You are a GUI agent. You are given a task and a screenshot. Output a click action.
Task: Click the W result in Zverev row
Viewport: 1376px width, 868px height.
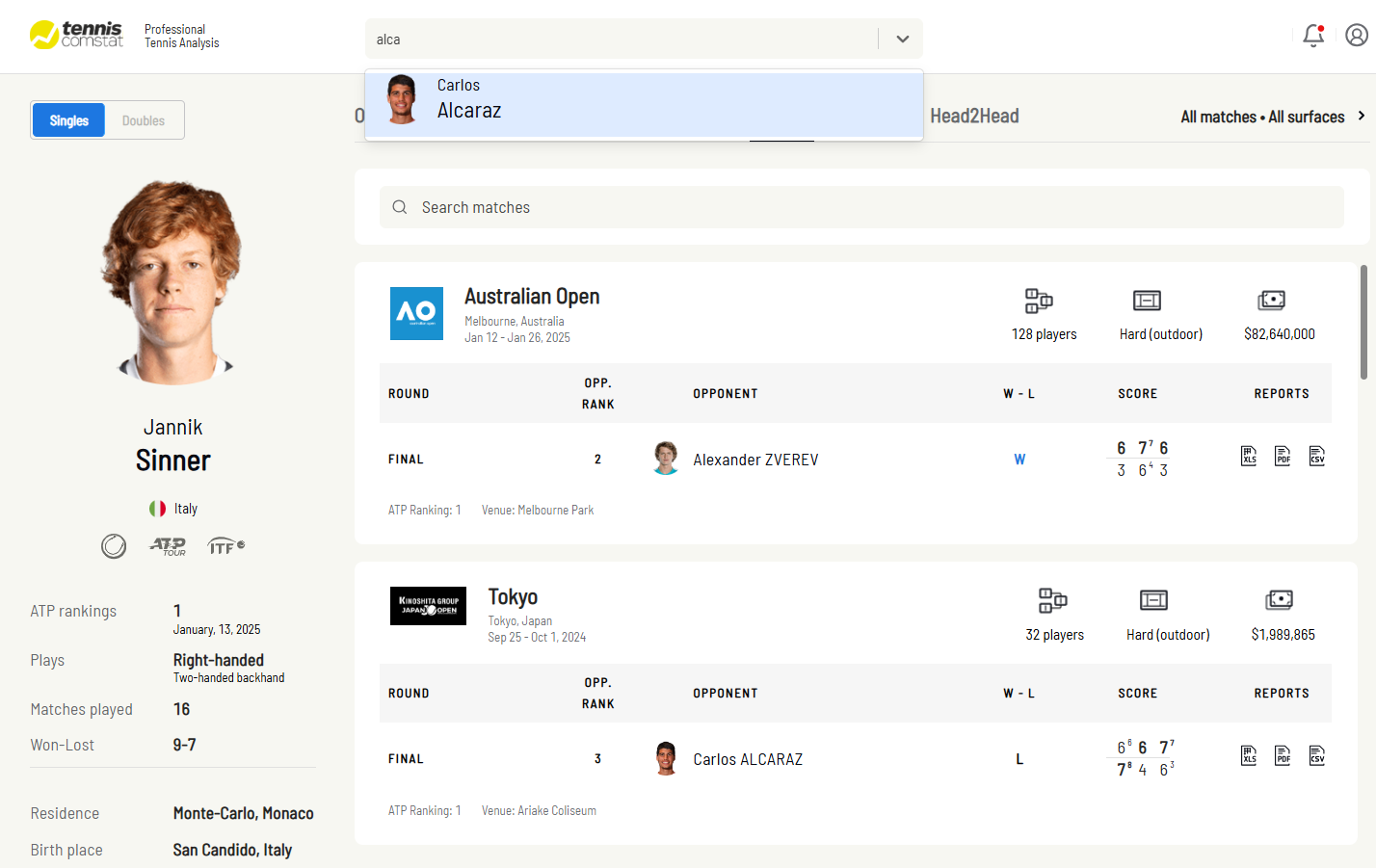[1019, 460]
